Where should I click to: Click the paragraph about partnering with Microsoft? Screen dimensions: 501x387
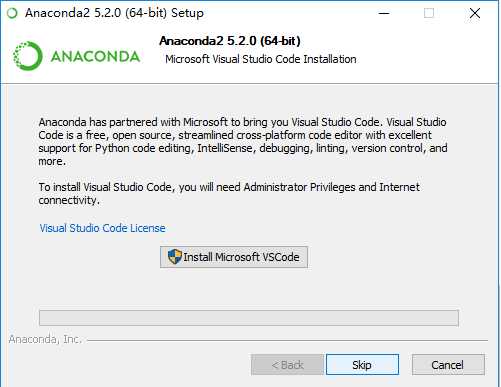click(x=243, y=141)
